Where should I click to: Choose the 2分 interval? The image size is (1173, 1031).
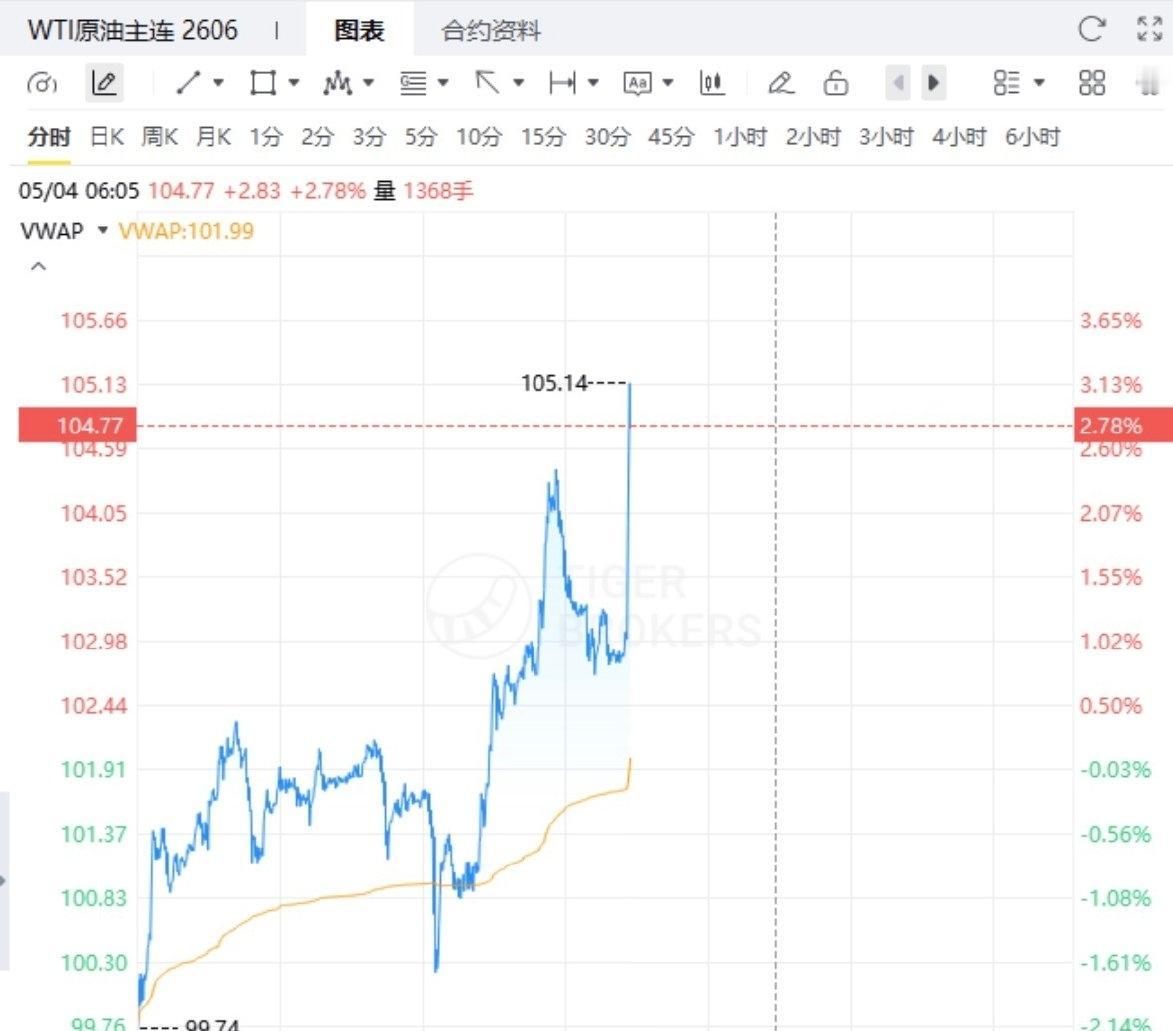click(x=317, y=137)
